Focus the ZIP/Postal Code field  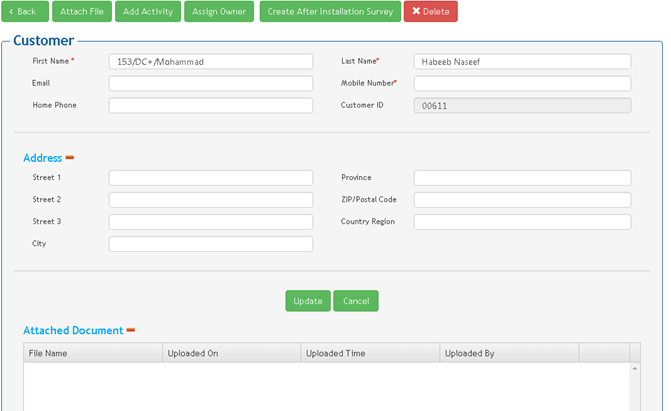[x=522, y=200]
